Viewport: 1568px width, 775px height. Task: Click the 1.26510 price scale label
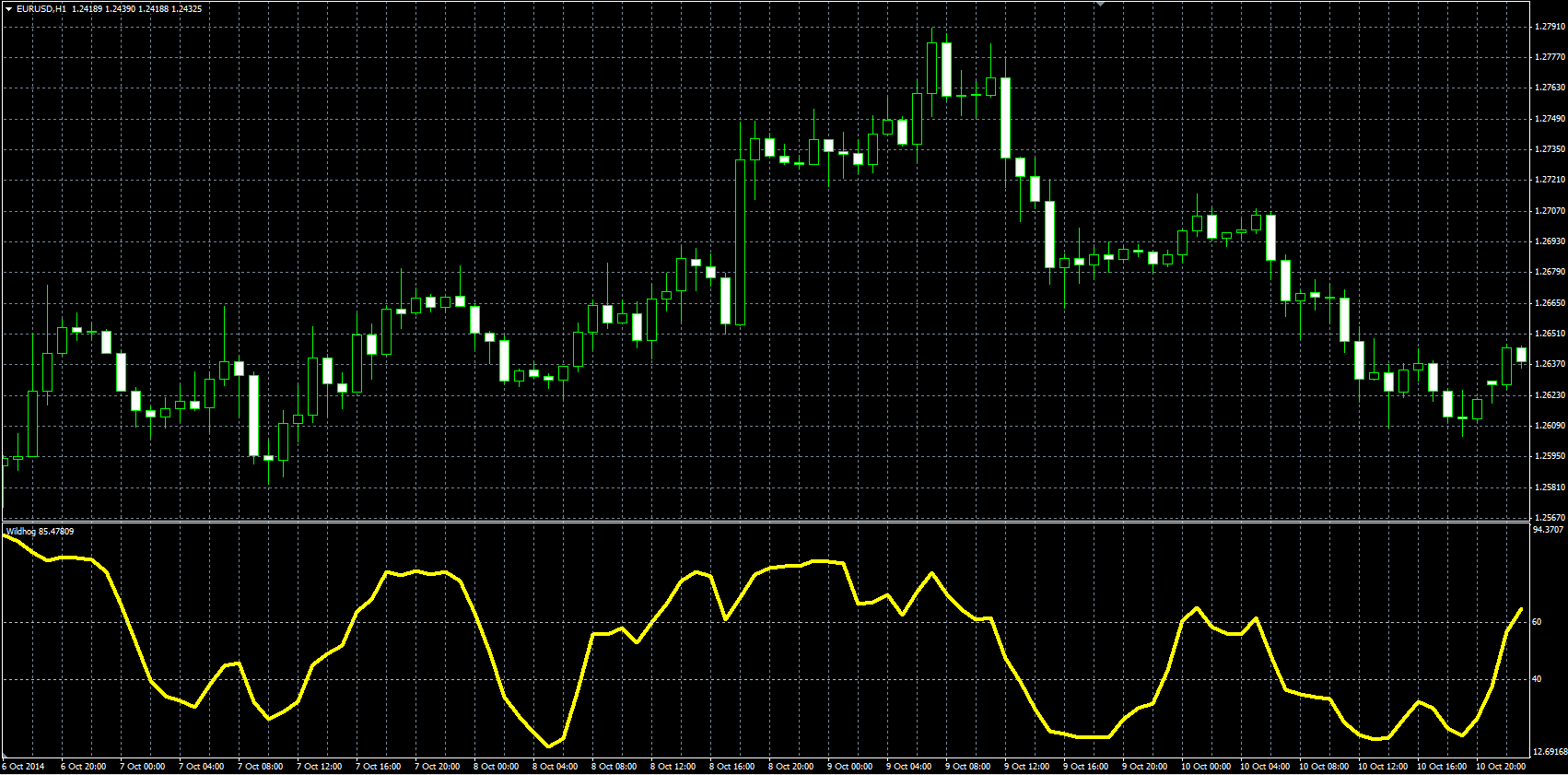click(1550, 334)
